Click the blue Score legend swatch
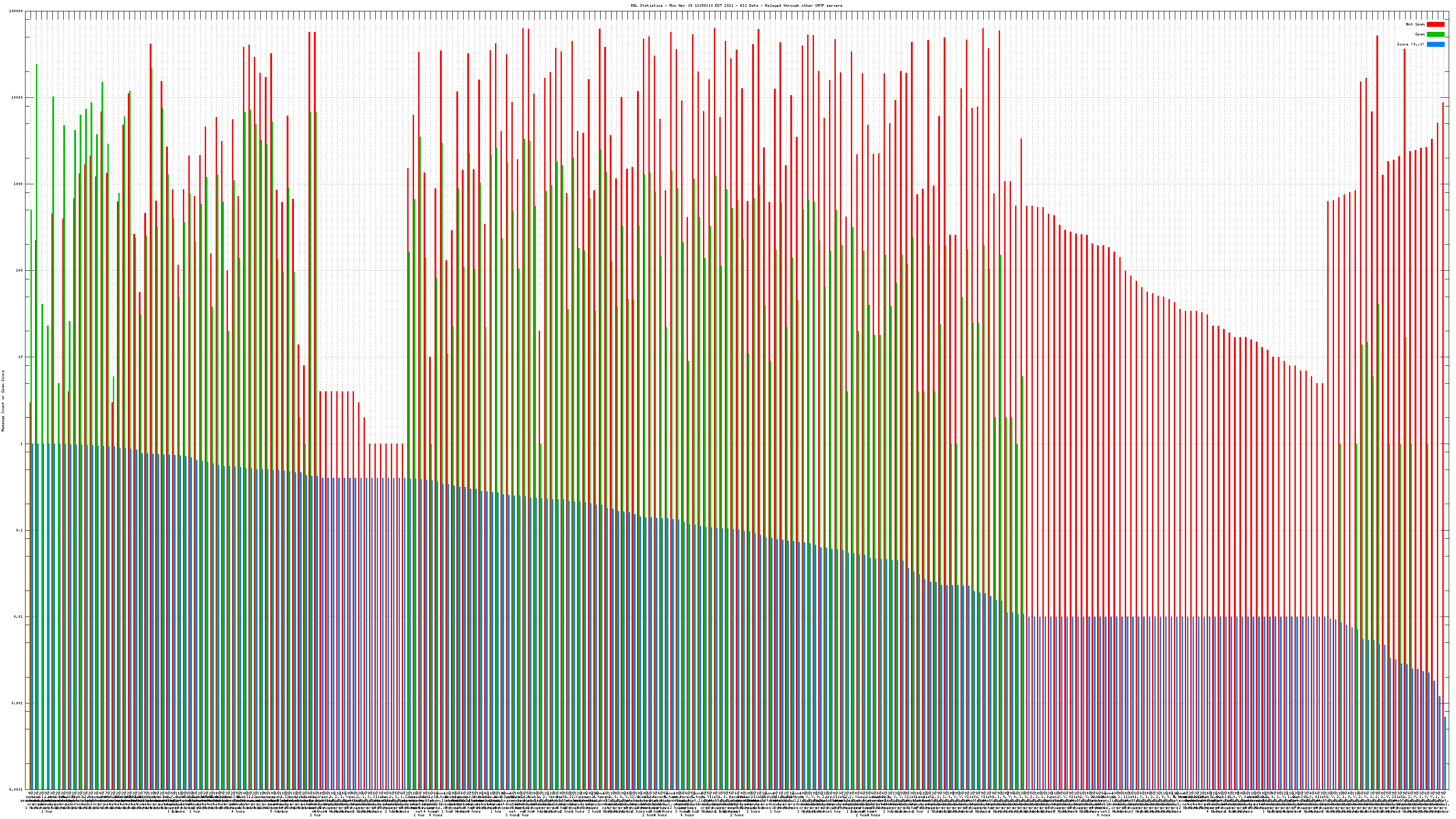 (x=1435, y=44)
